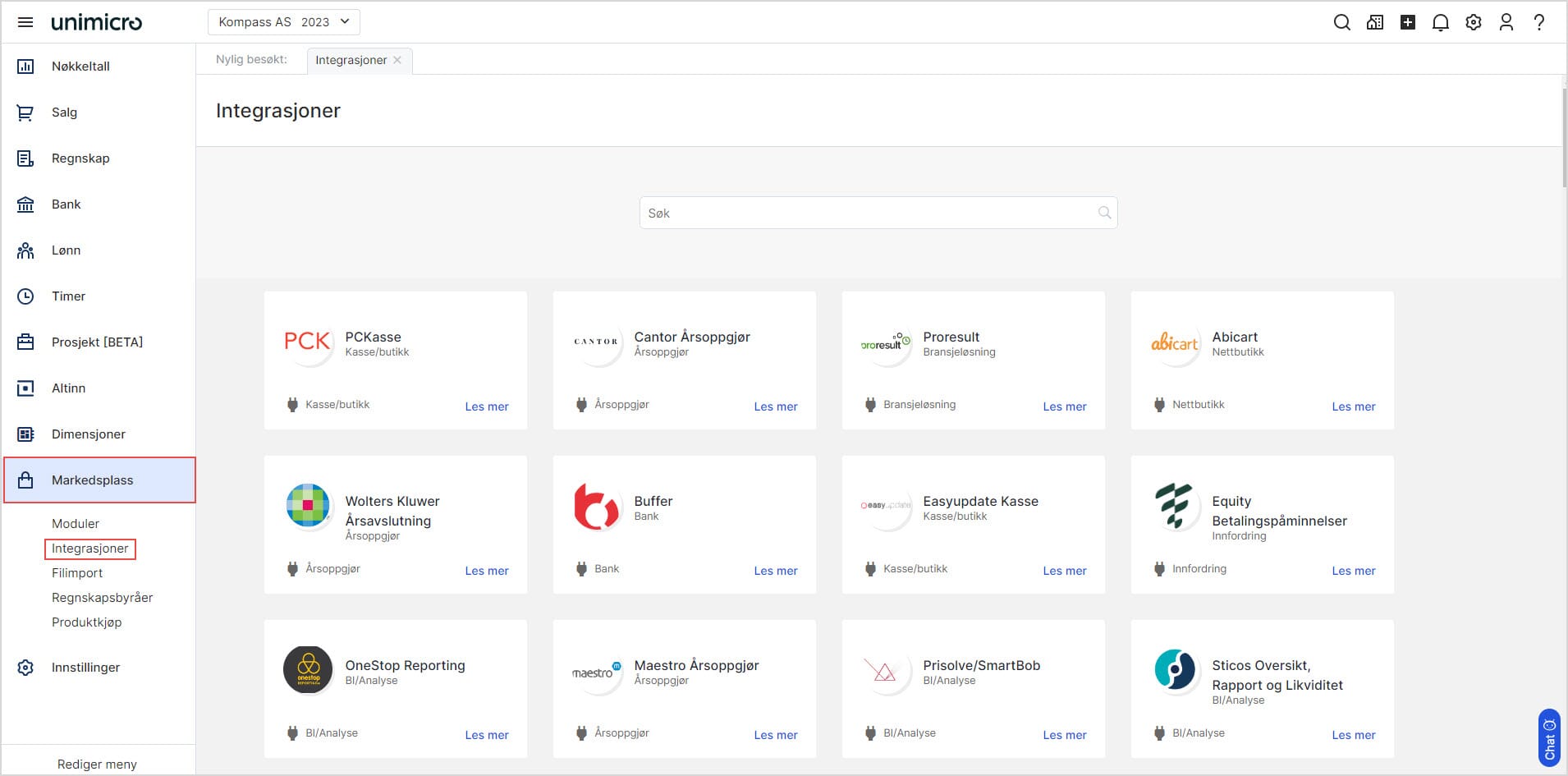
Task: Select Filimport in the sidebar submenu
Action: [77, 573]
